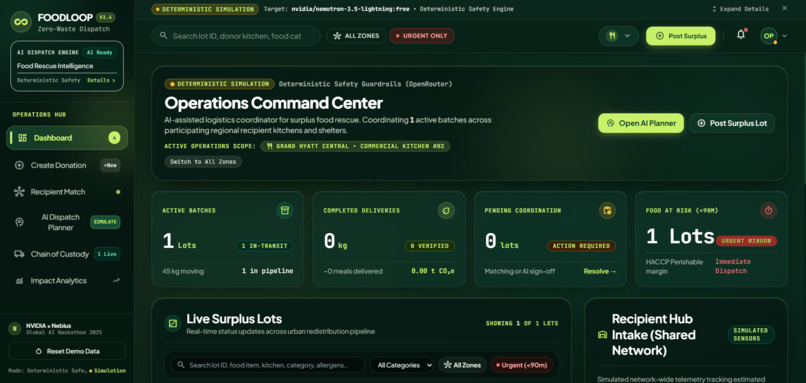Open the All Categories dropdown
The image size is (806, 383).
point(402,365)
